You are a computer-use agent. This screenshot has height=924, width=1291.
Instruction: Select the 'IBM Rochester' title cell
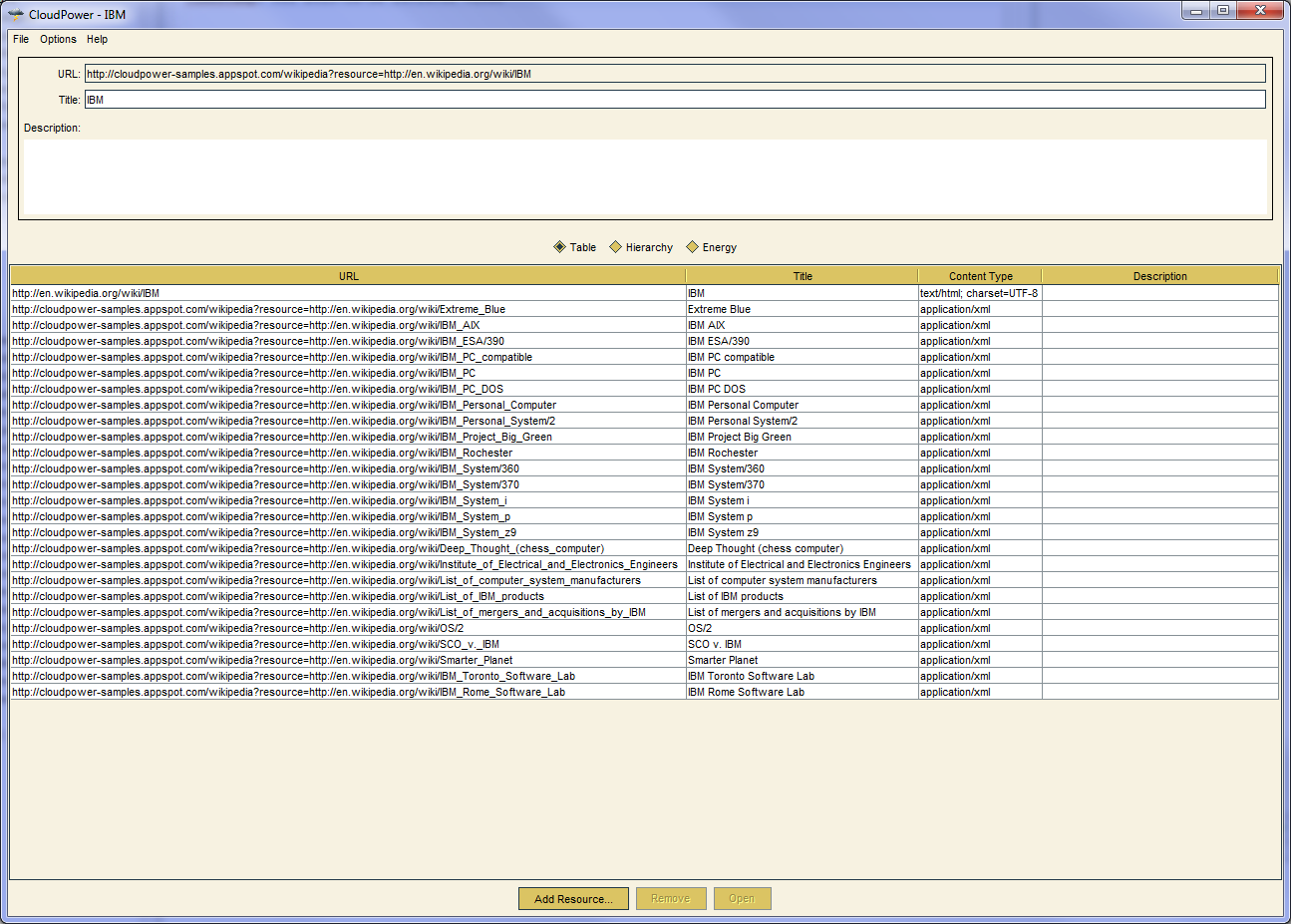pyautogui.click(x=802, y=453)
